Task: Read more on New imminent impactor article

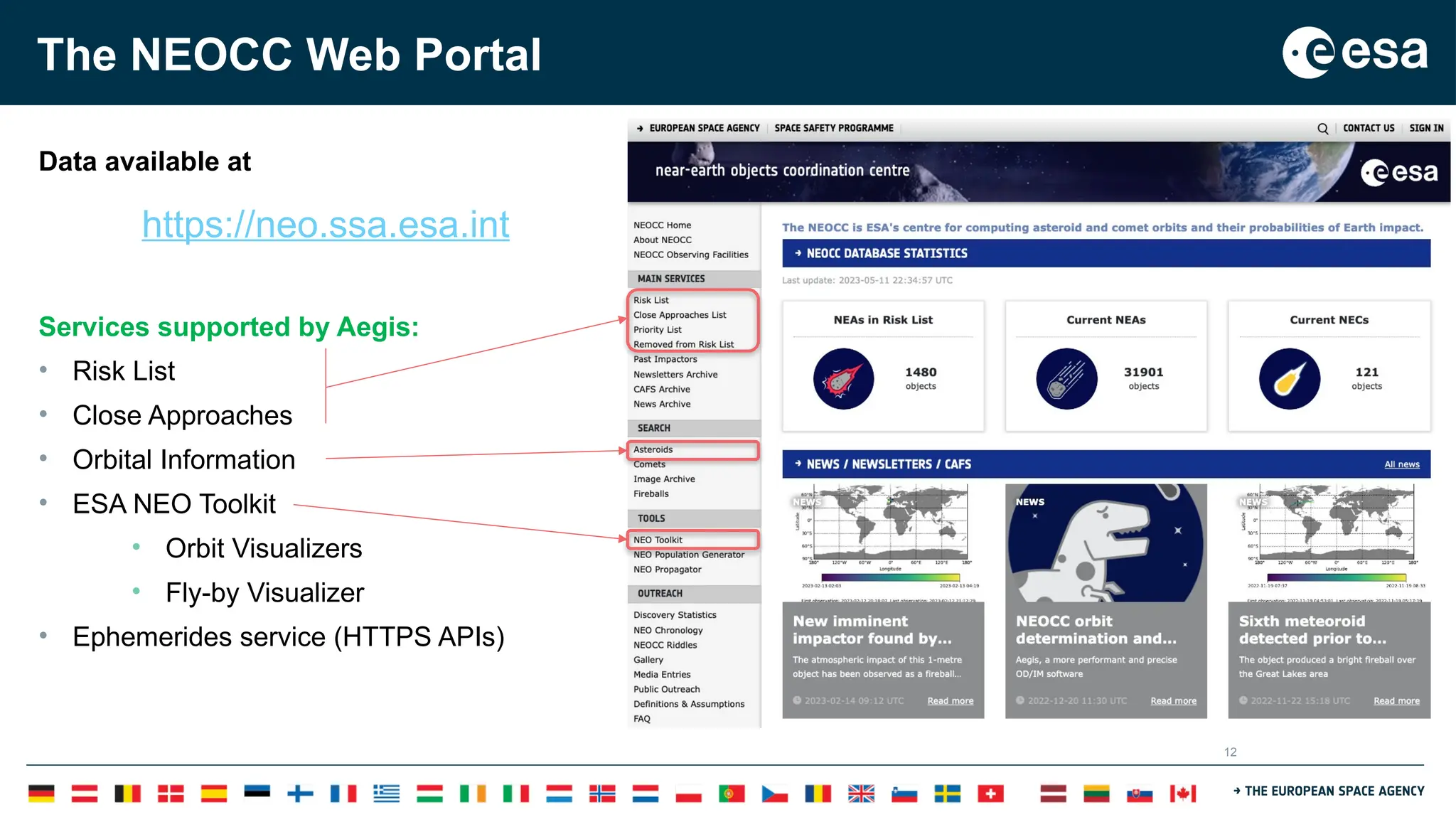Action: click(x=950, y=701)
